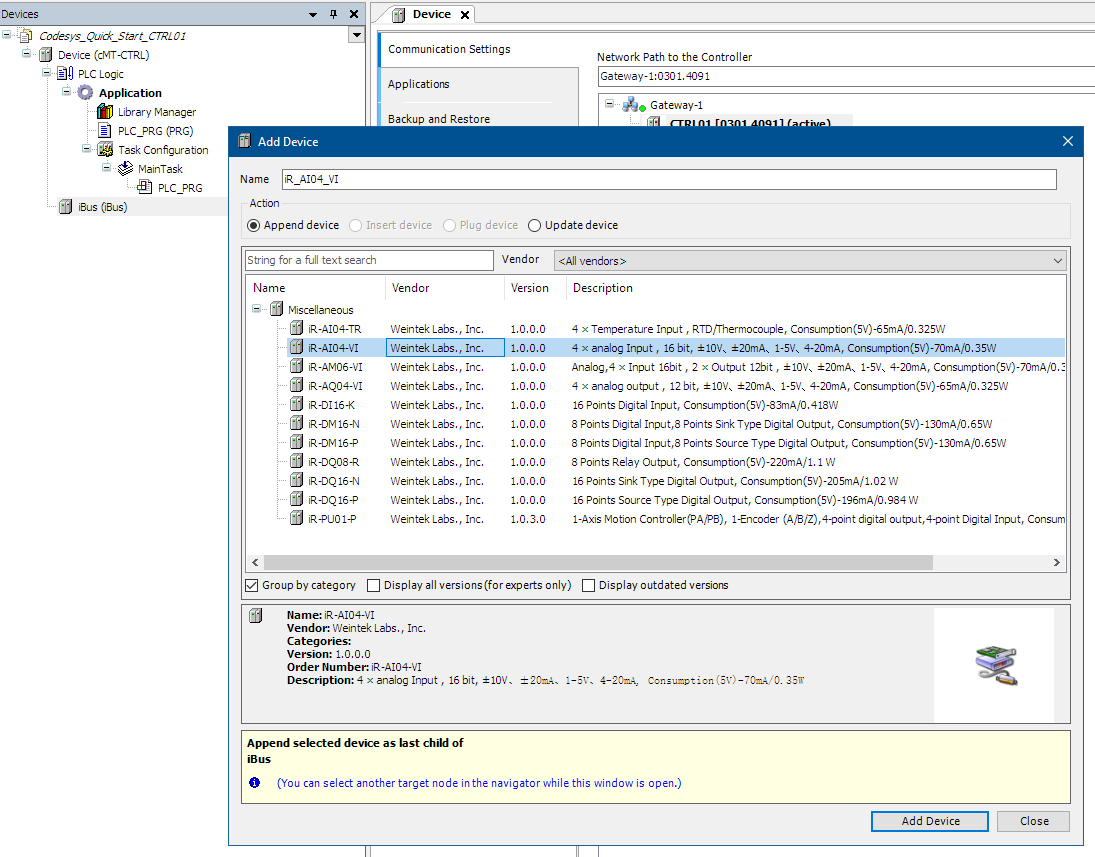Click the iR-AM06-VI module icon
This screenshot has height=857, width=1095.
tap(297, 366)
